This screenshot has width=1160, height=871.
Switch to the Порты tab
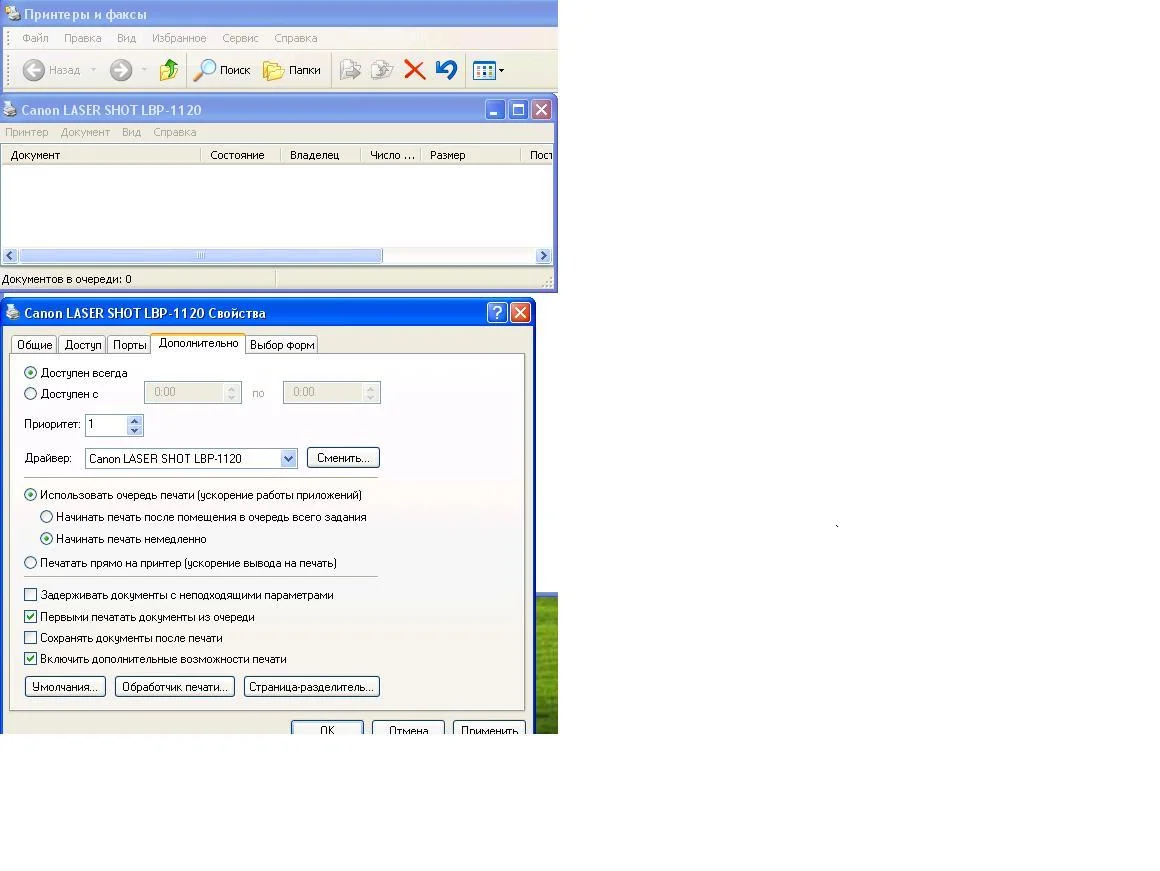pyautogui.click(x=129, y=345)
